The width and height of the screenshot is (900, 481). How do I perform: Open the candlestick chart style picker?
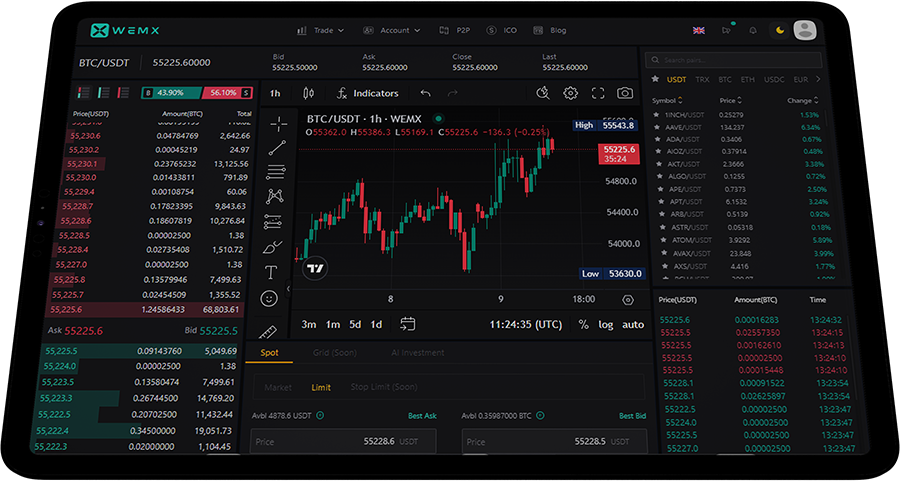tap(308, 93)
